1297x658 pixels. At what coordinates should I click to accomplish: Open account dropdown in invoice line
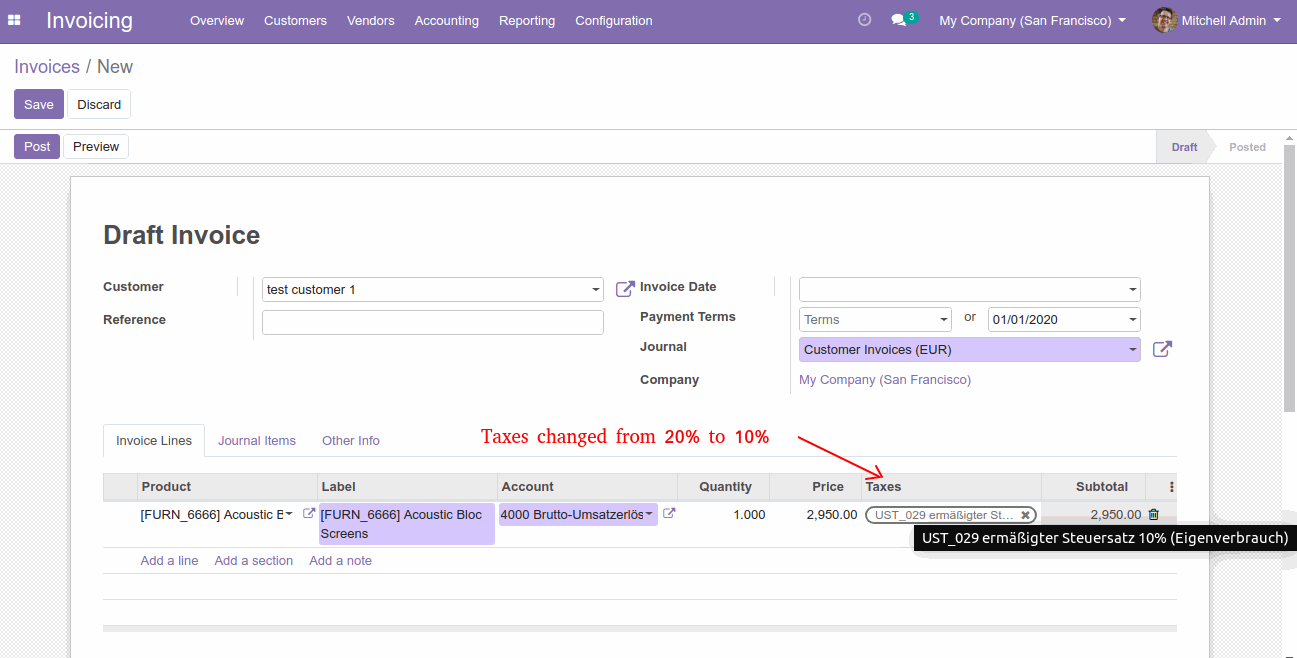point(649,514)
